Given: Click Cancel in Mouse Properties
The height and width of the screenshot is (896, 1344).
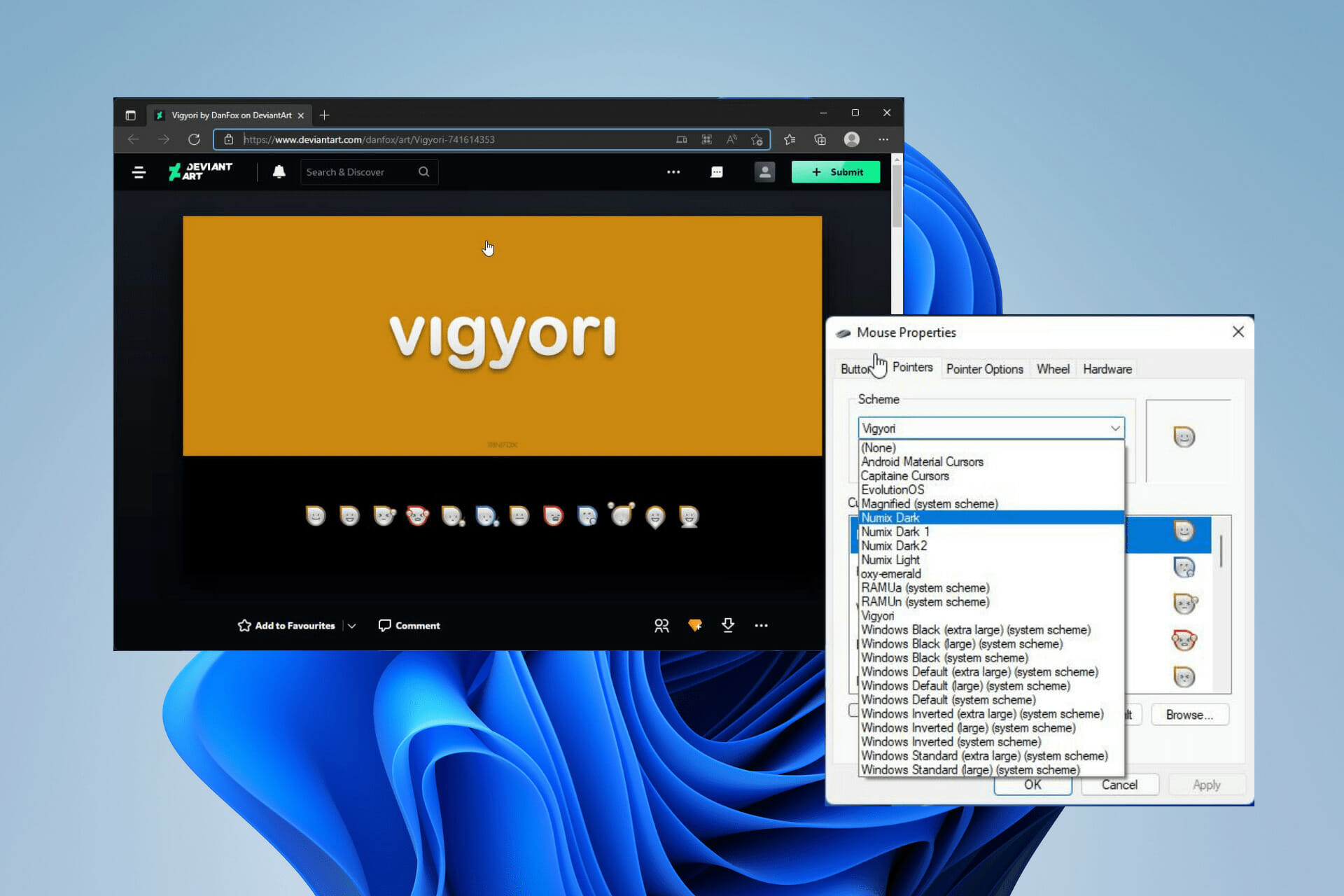Looking at the screenshot, I should [1119, 785].
